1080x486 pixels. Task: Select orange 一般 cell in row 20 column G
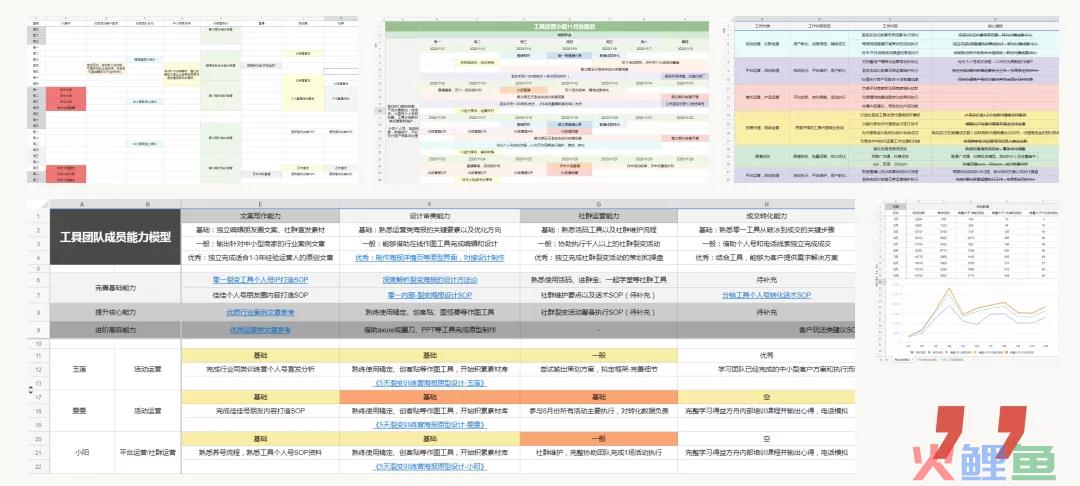599,439
